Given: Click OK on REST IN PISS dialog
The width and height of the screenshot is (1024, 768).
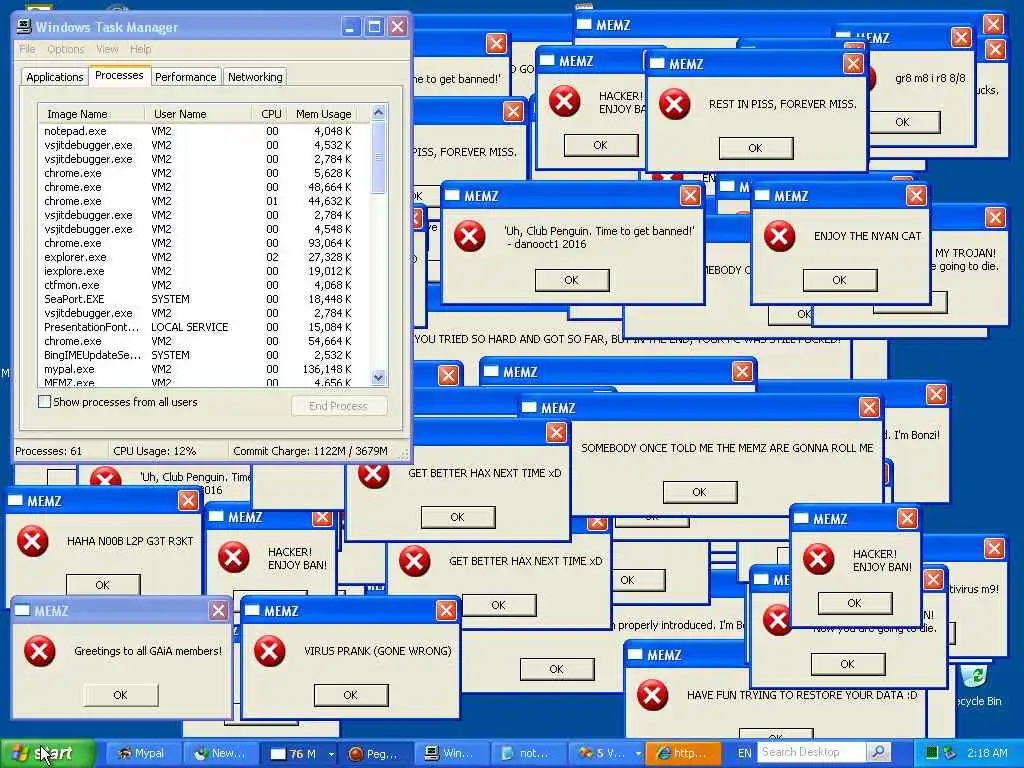Looking at the screenshot, I should (756, 148).
